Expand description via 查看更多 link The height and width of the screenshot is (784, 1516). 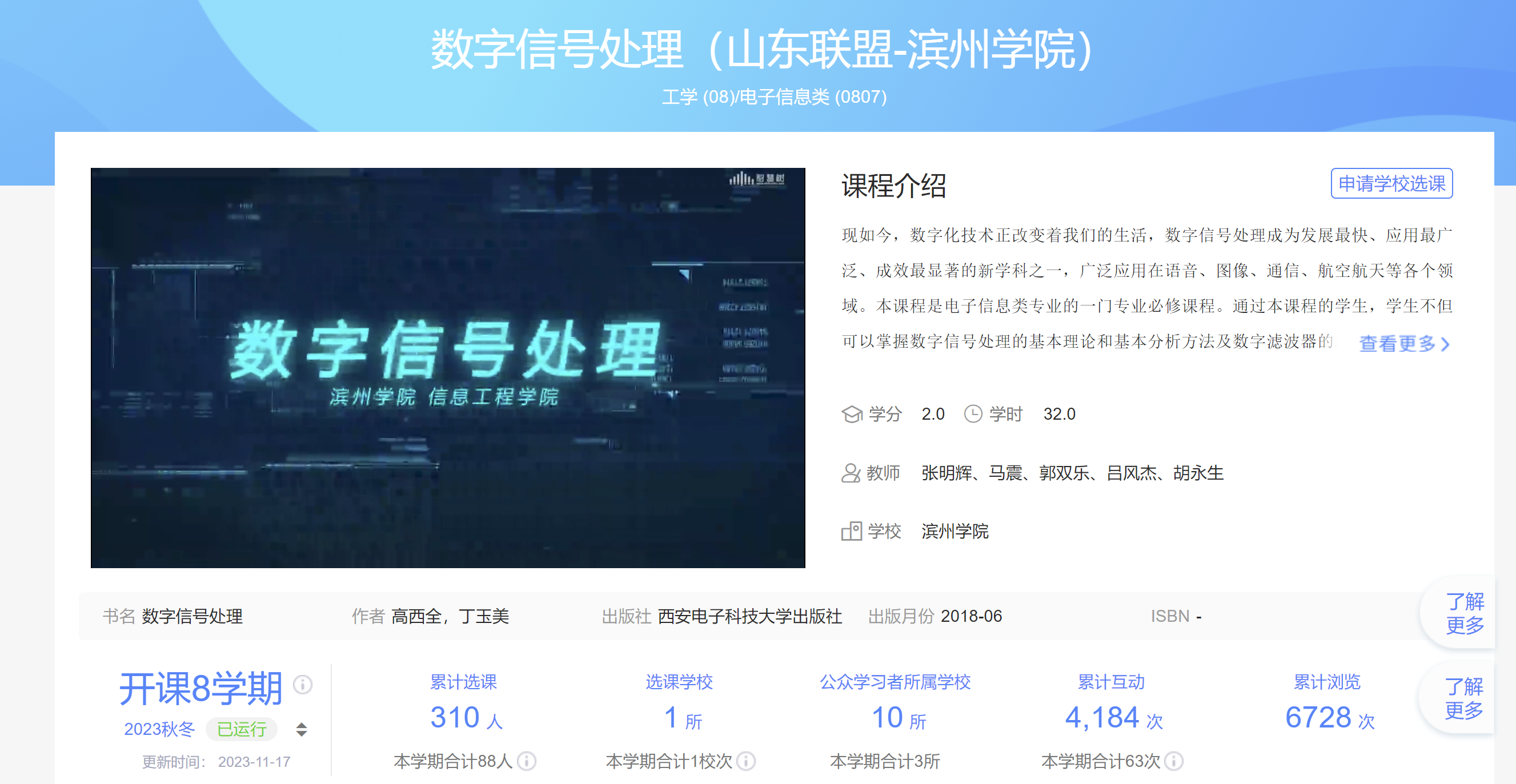[1403, 344]
